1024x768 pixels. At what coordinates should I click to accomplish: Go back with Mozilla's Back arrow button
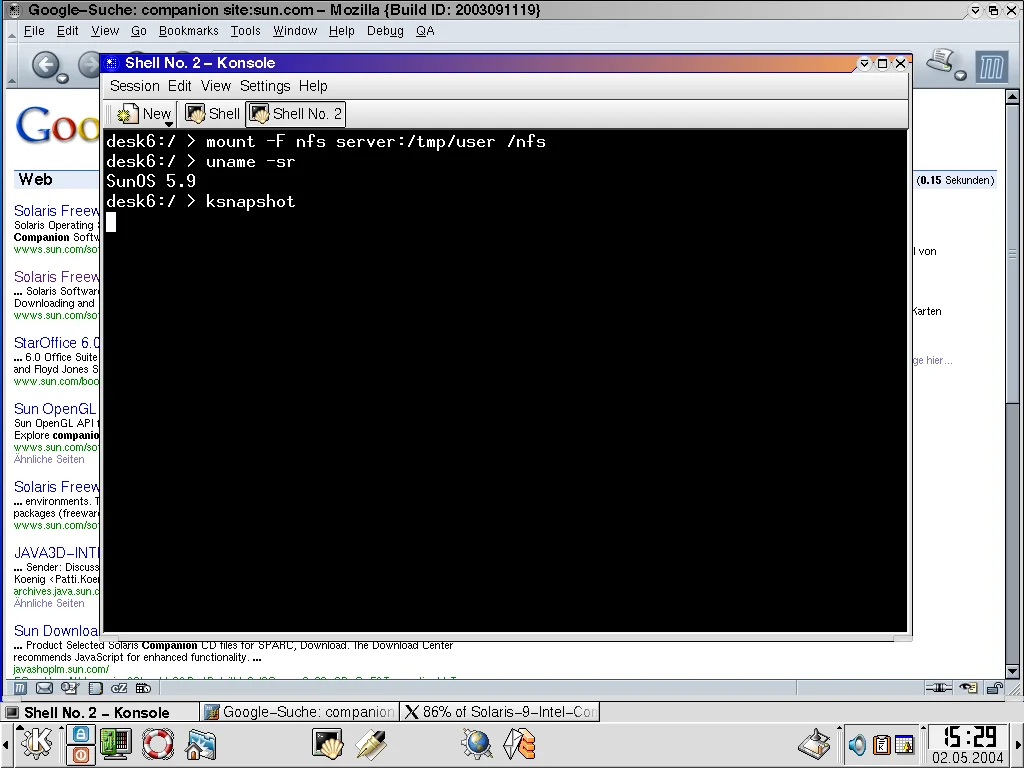[44, 65]
